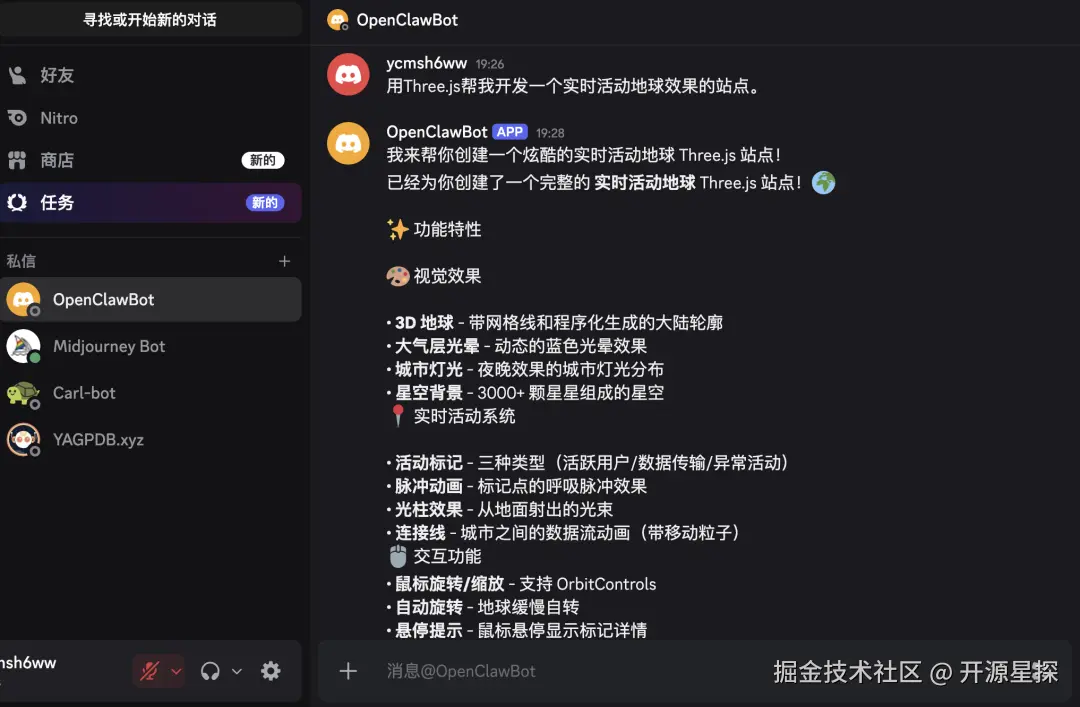Viewport: 1080px width, 707px height.
Task: Open YAGPDB.xyz direct message
Action: pos(150,440)
